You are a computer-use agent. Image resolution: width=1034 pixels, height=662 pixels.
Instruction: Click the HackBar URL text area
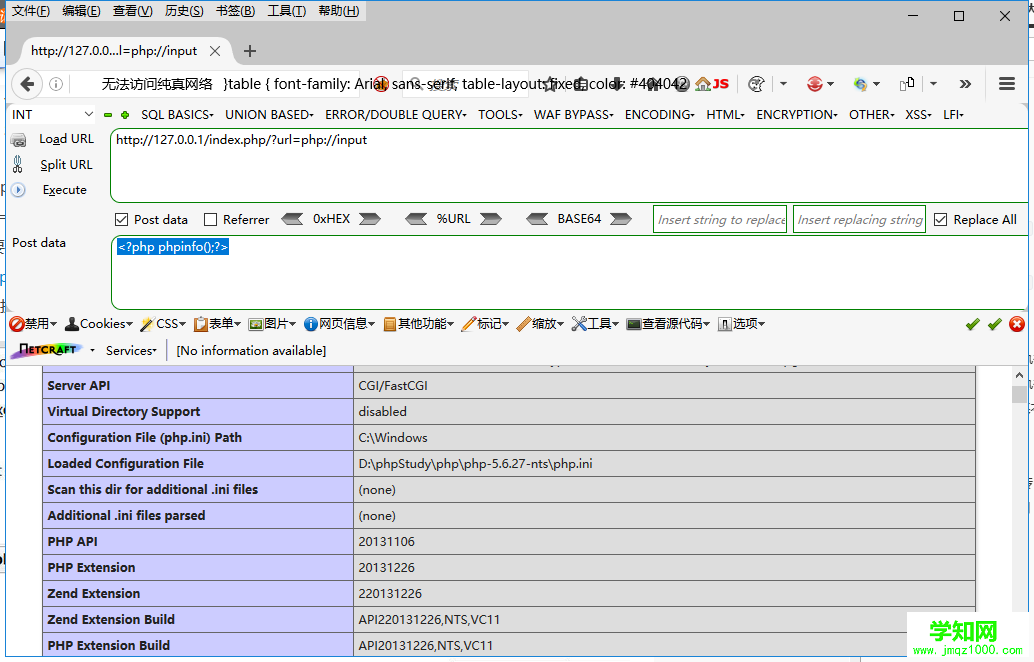coord(569,166)
